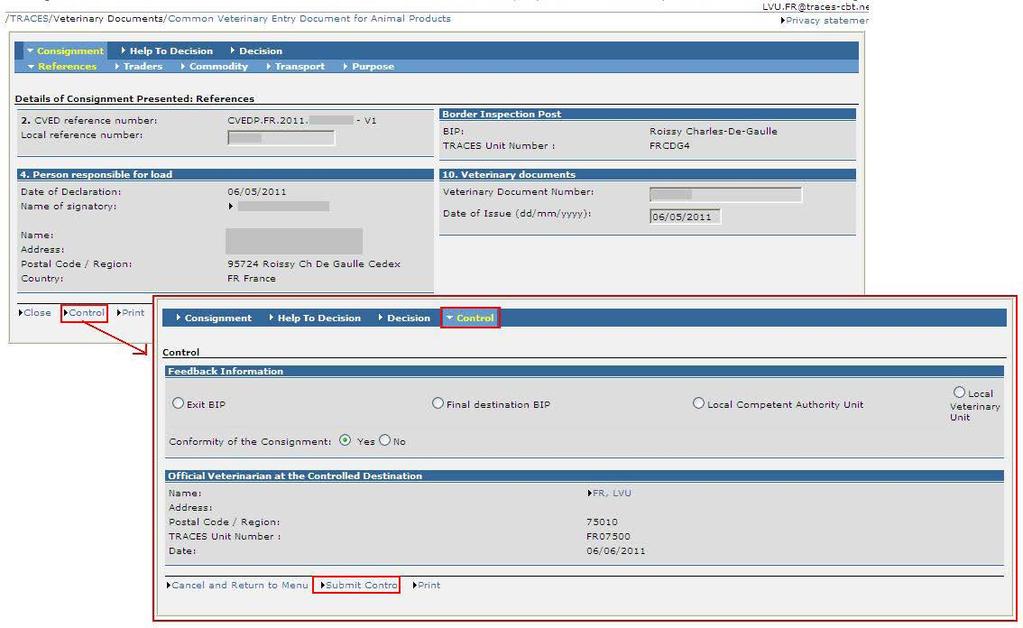Open the Commodity sub-tab
1023x628 pixels.
[215, 67]
